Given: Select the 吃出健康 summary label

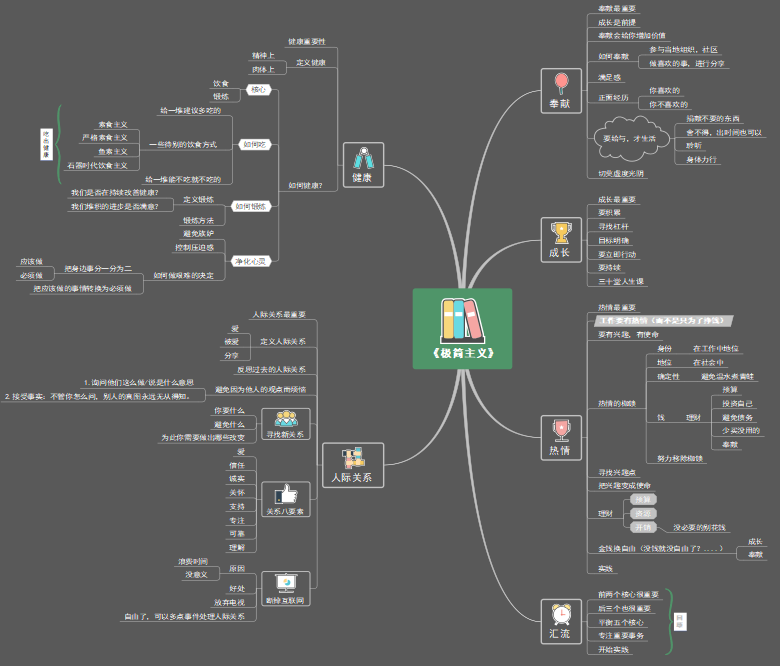Looking at the screenshot, I should tap(46, 143).
